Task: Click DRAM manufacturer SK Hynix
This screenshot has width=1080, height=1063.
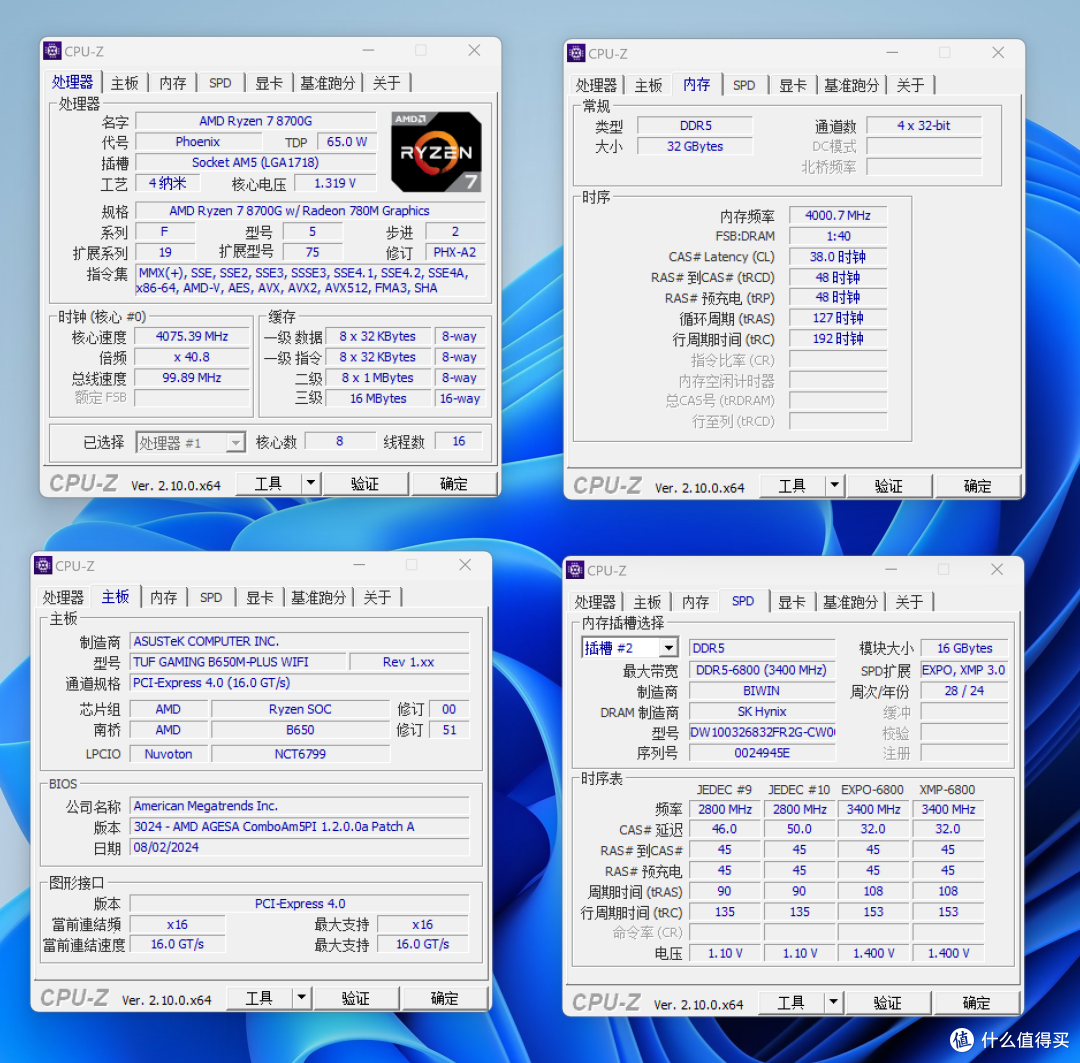Action: (x=762, y=712)
